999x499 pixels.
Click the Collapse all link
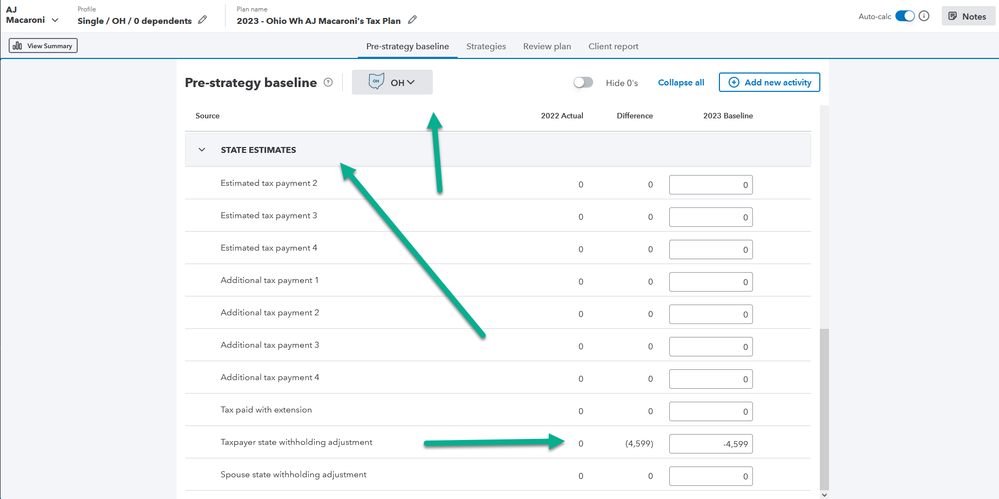pos(681,83)
